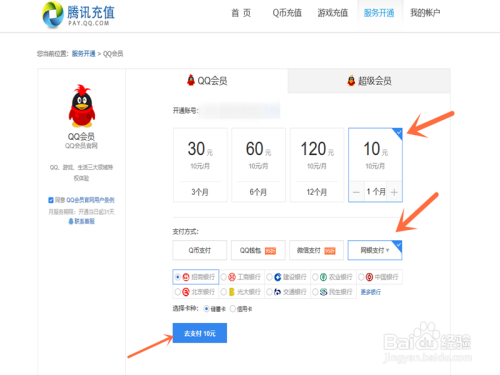Go to 首页 in top navigation
The width and height of the screenshot is (500, 375).
[x=241, y=13]
